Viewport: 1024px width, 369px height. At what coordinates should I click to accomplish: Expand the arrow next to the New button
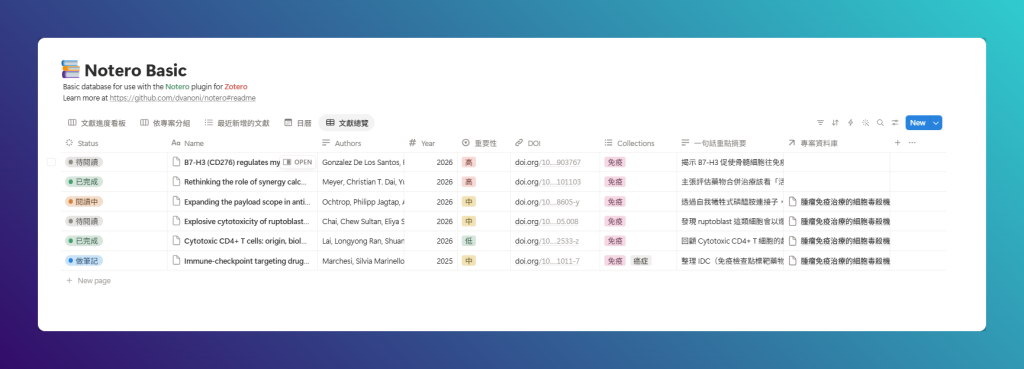[x=936, y=123]
